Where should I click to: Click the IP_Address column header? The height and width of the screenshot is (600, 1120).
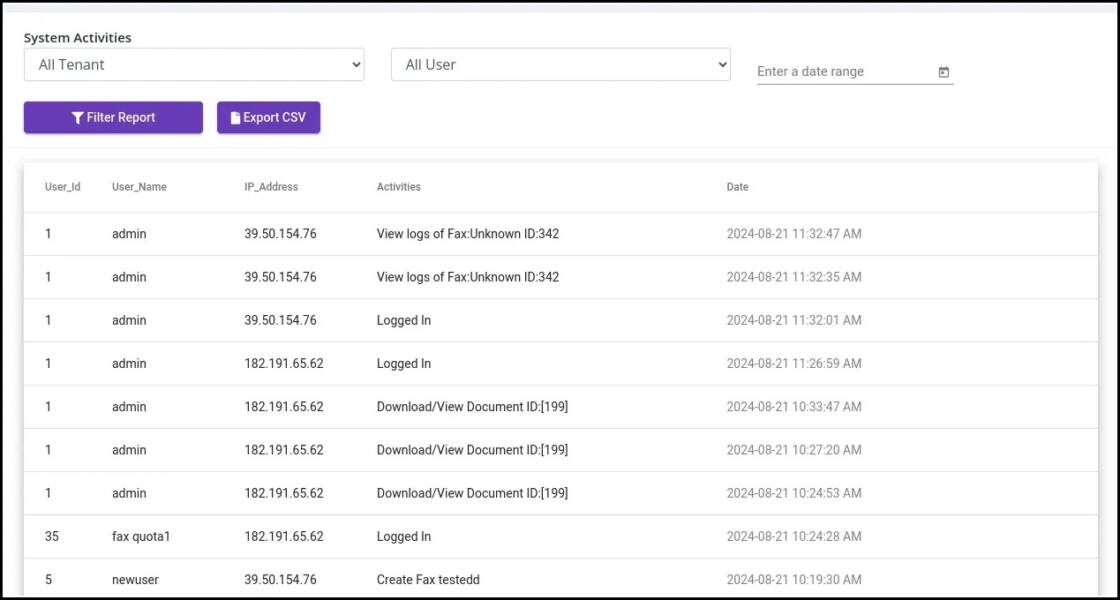point(271,187)
